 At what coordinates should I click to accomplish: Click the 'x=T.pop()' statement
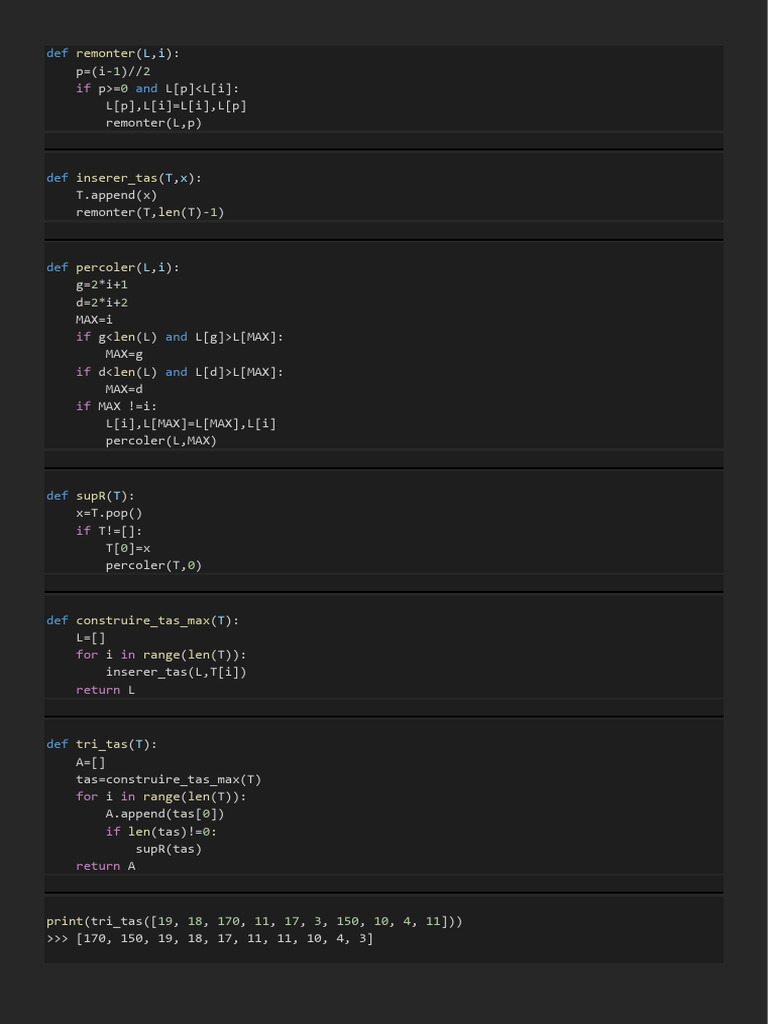click(x=109, y=513)
